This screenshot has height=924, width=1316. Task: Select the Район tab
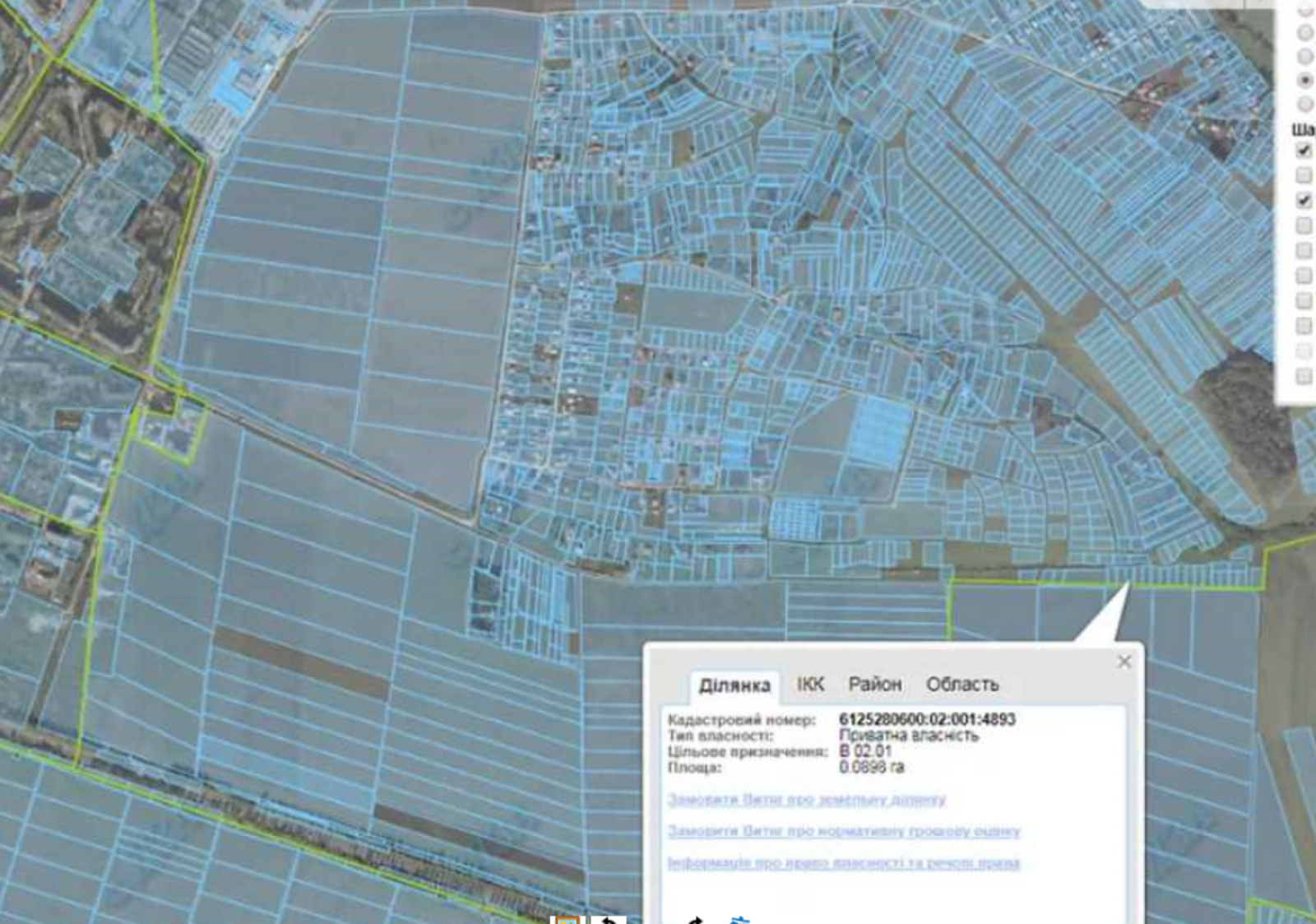[x=874, y=684]
